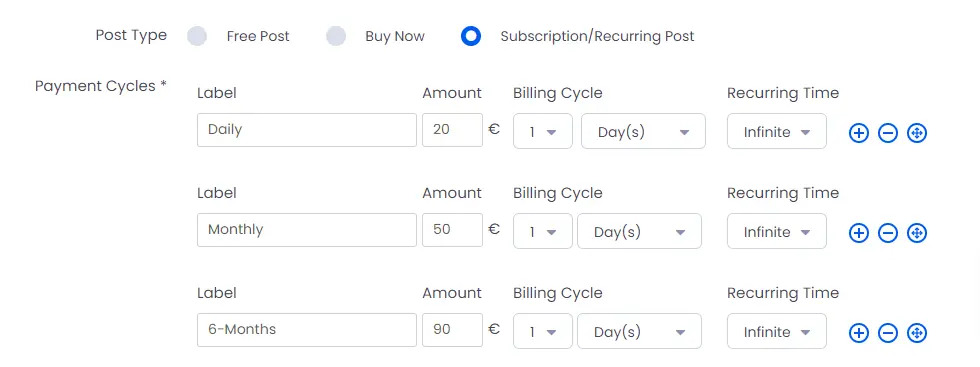This screenshot has height=367, width=980.
Task: Open the billing cycle number dropdown for Monthly
Action: click(542, 231)
